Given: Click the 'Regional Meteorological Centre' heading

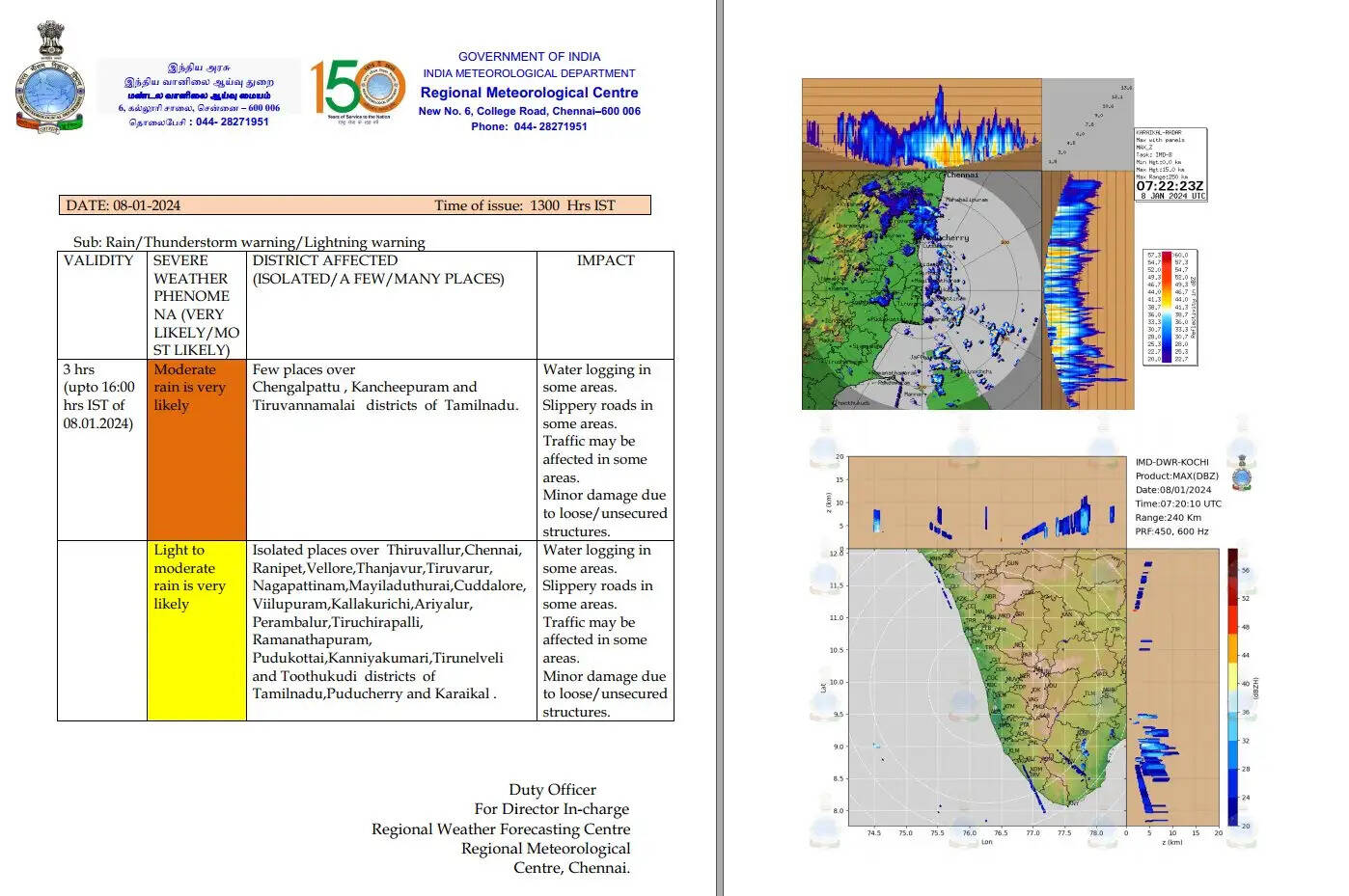Looking at the screenshot, I should [529, 93].
